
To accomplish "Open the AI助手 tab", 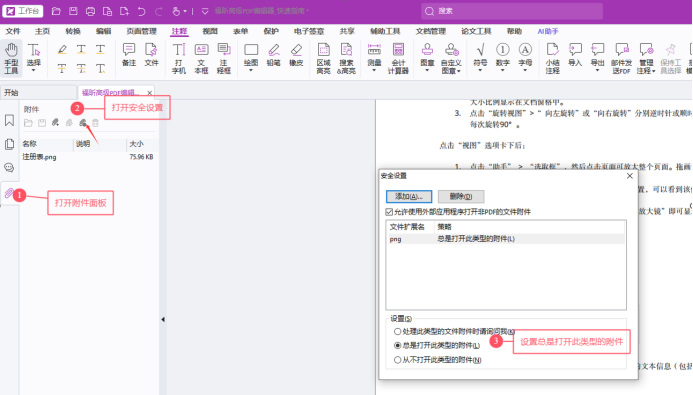I will 548,31.
